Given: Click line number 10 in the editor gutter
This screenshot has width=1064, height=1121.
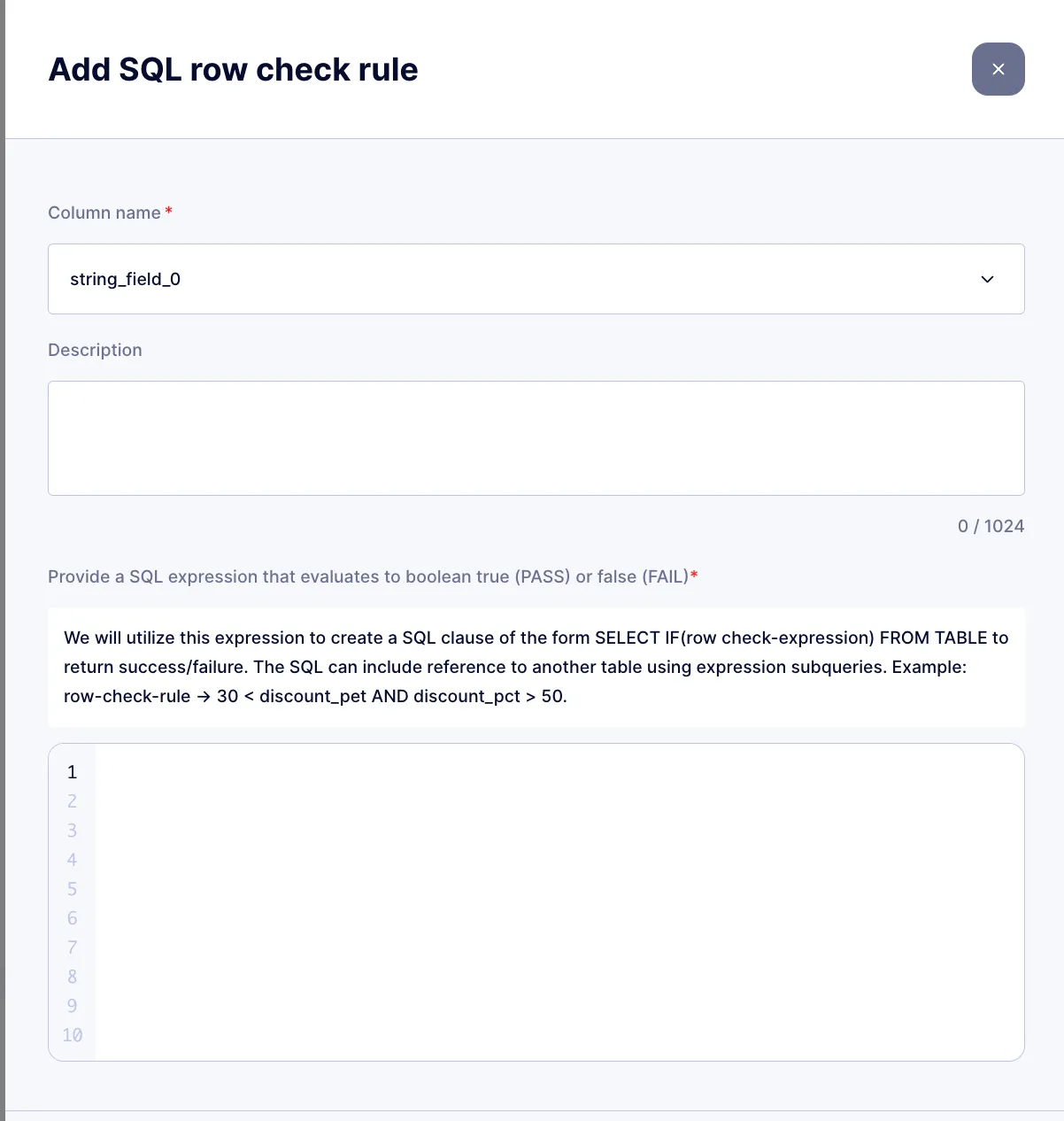Looking at the screenshot, I should [72, 1034].
